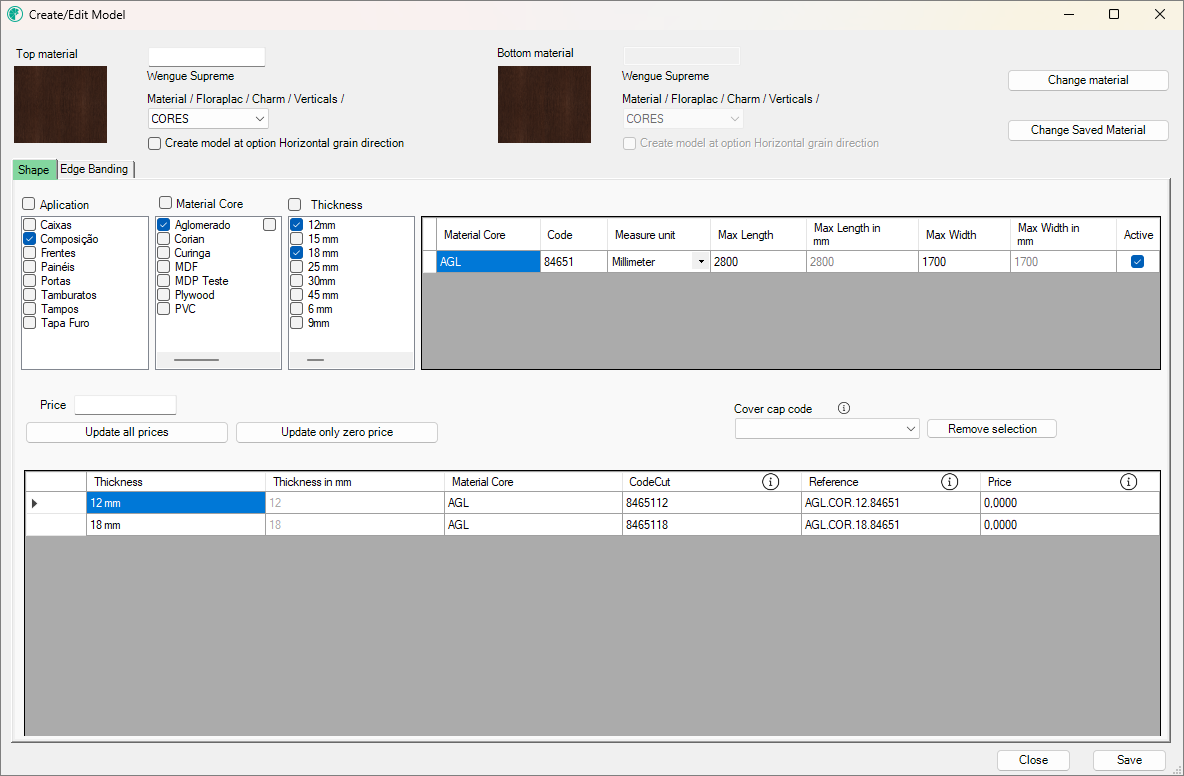Click the info icon in Price column header

tap(1128, 482)
